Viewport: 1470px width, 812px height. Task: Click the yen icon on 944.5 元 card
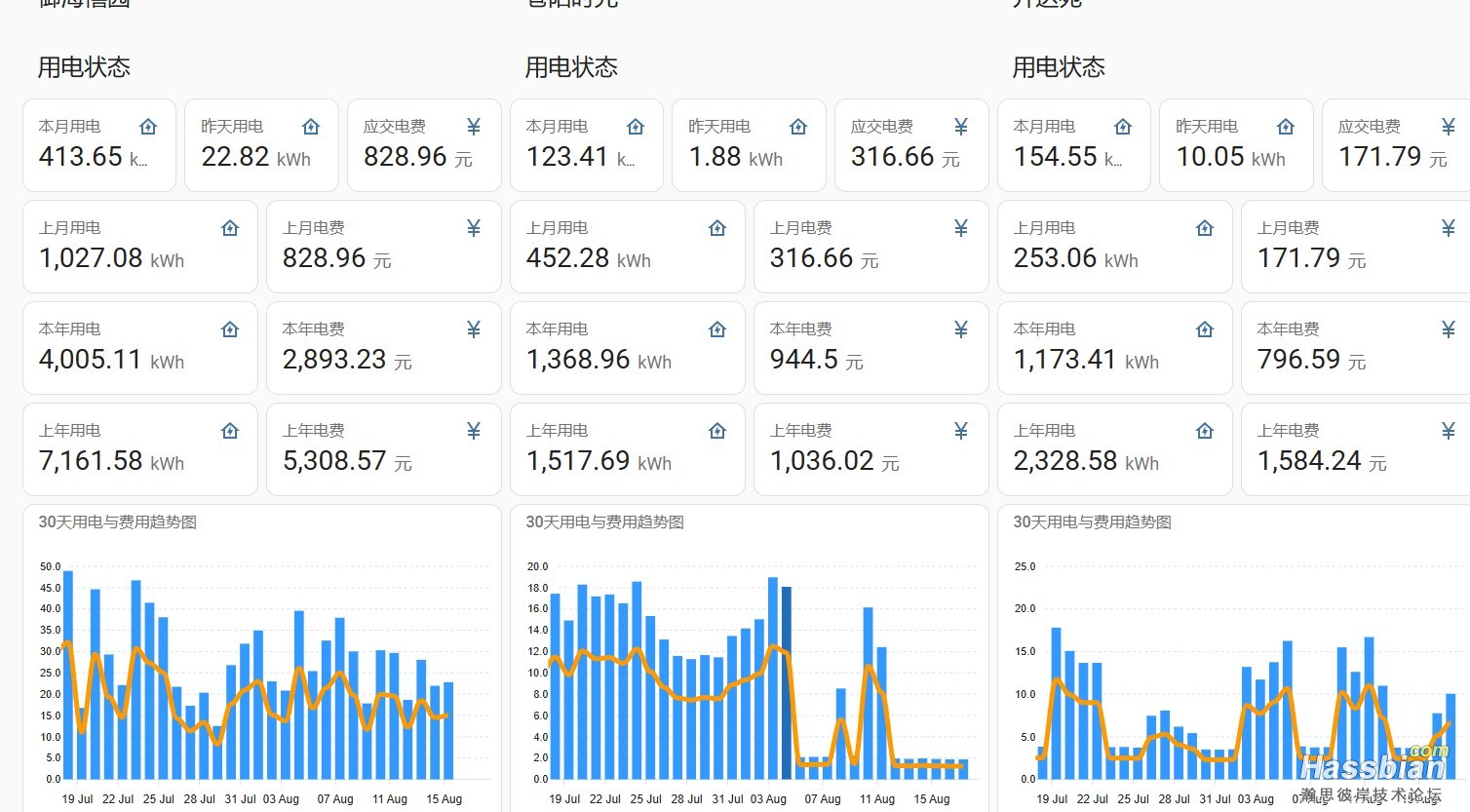[x=961, y=329]
